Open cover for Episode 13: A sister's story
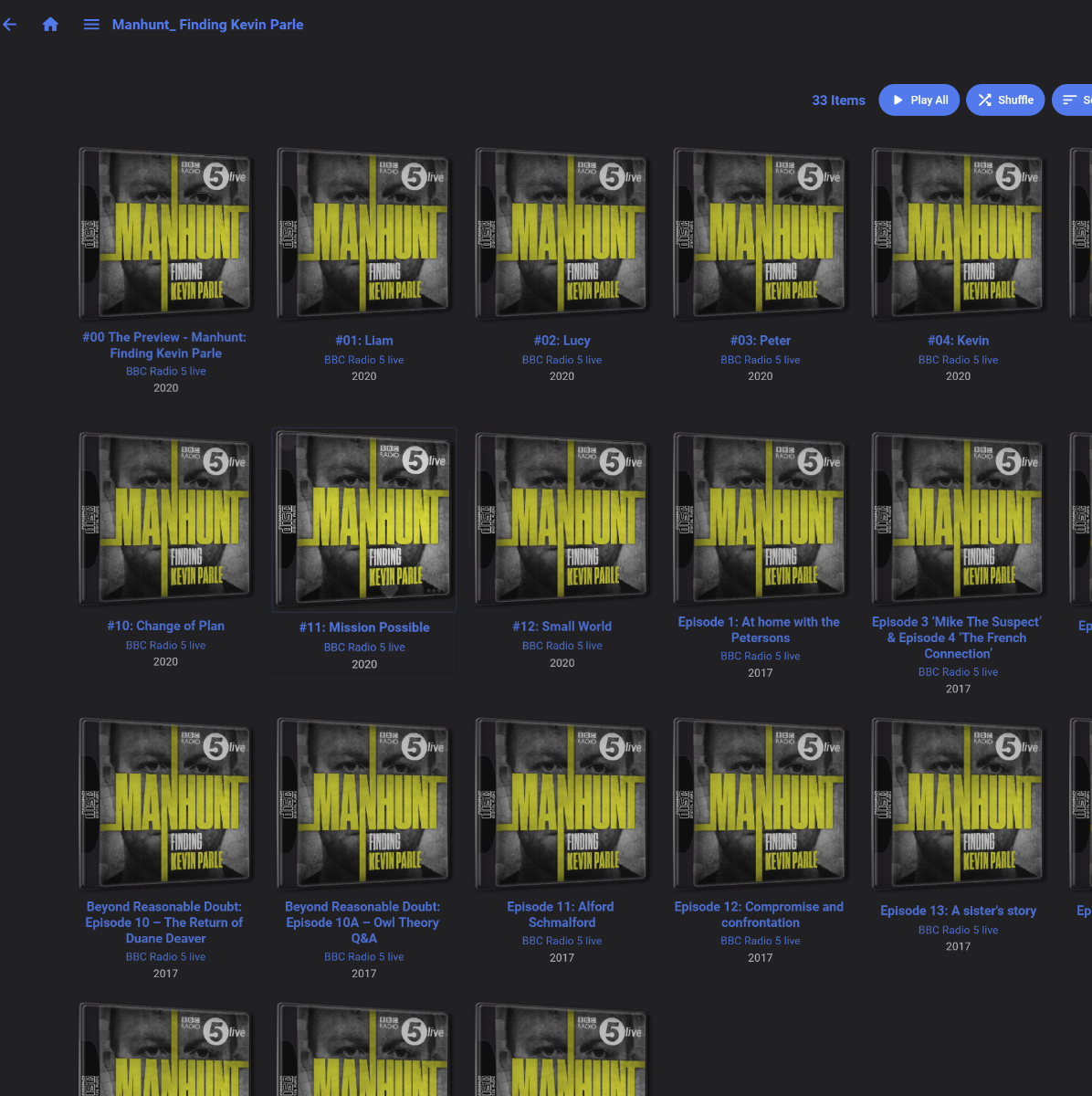The width and height of the screenshot is (1092, 1096). pos(958,803)
